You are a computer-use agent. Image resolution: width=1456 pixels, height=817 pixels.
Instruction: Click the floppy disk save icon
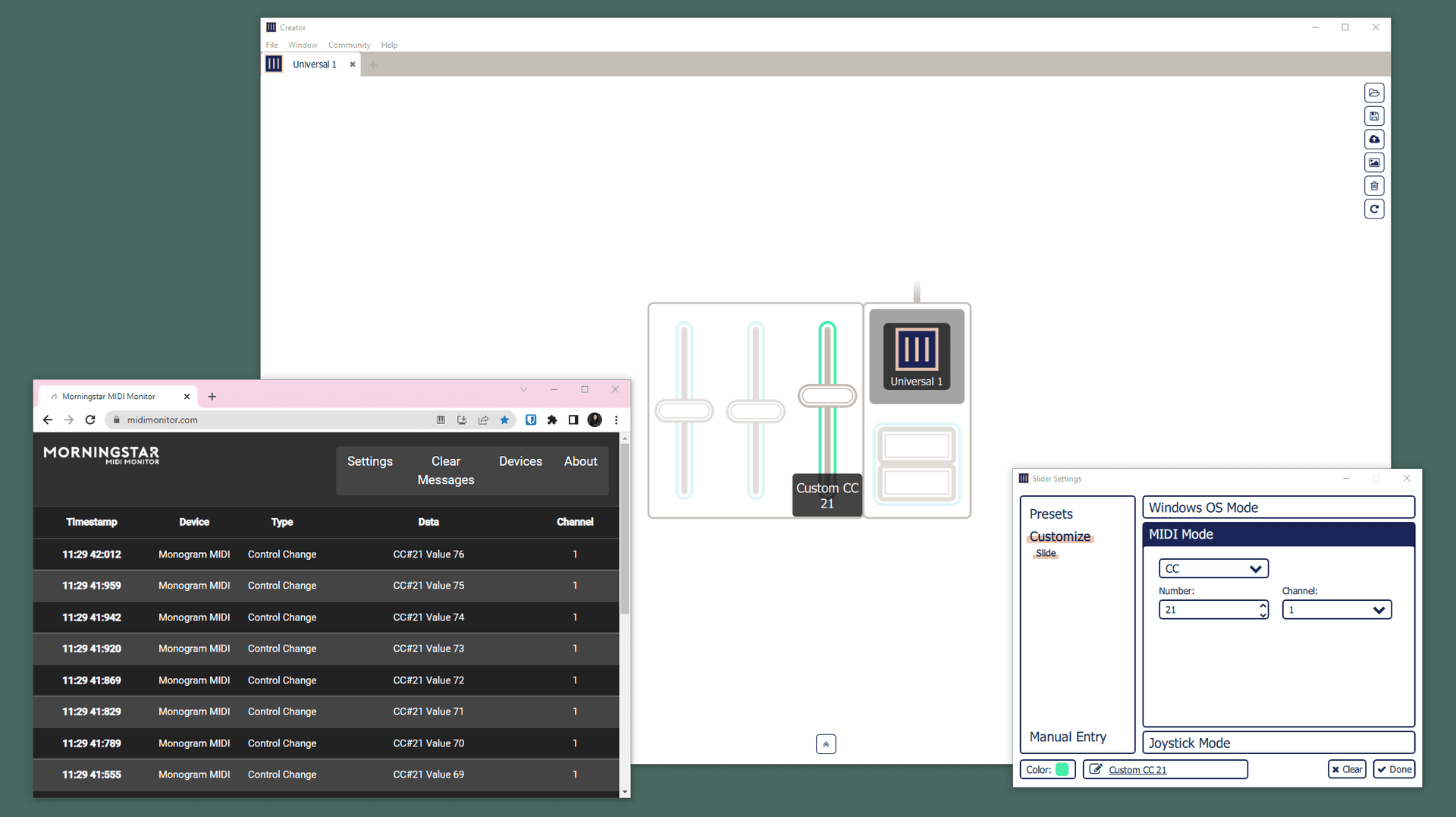[1373, 116]
